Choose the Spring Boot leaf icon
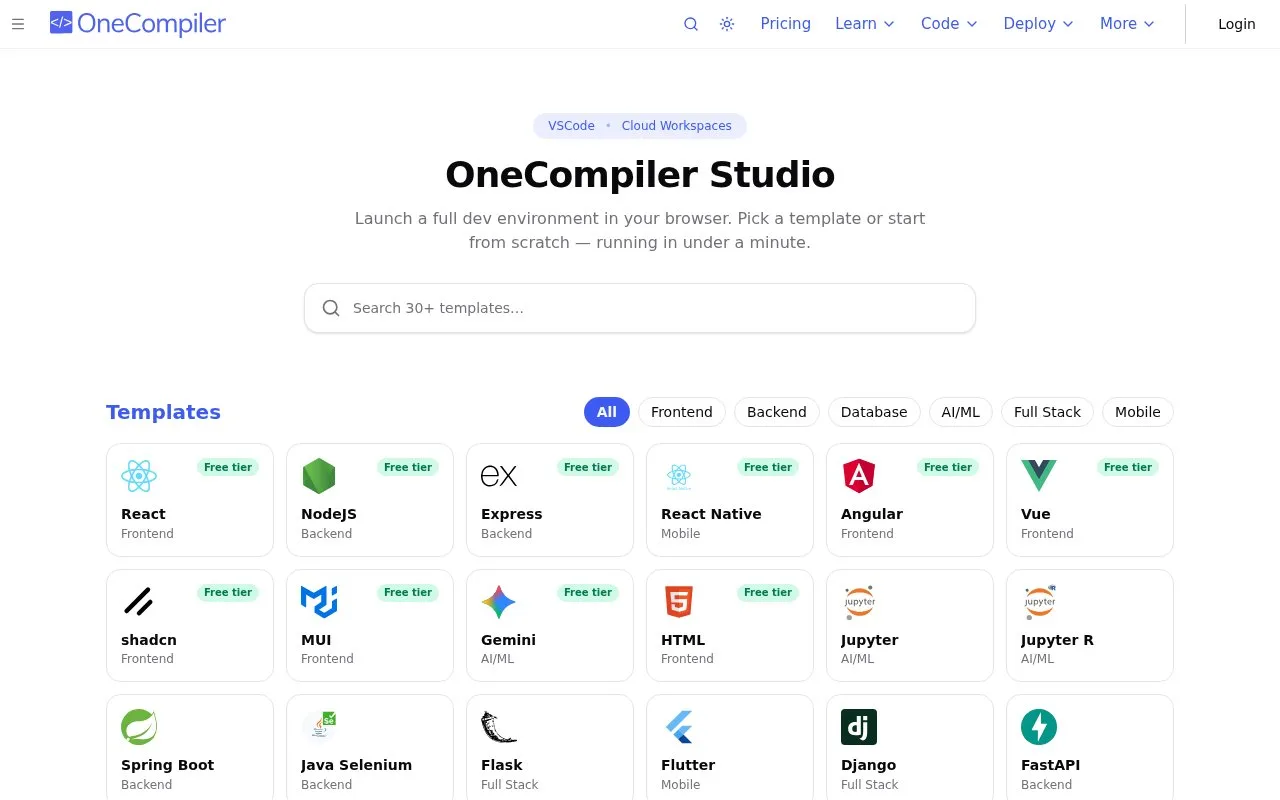Viewport: 1280px width, 800px height. (x=139, y=727)
